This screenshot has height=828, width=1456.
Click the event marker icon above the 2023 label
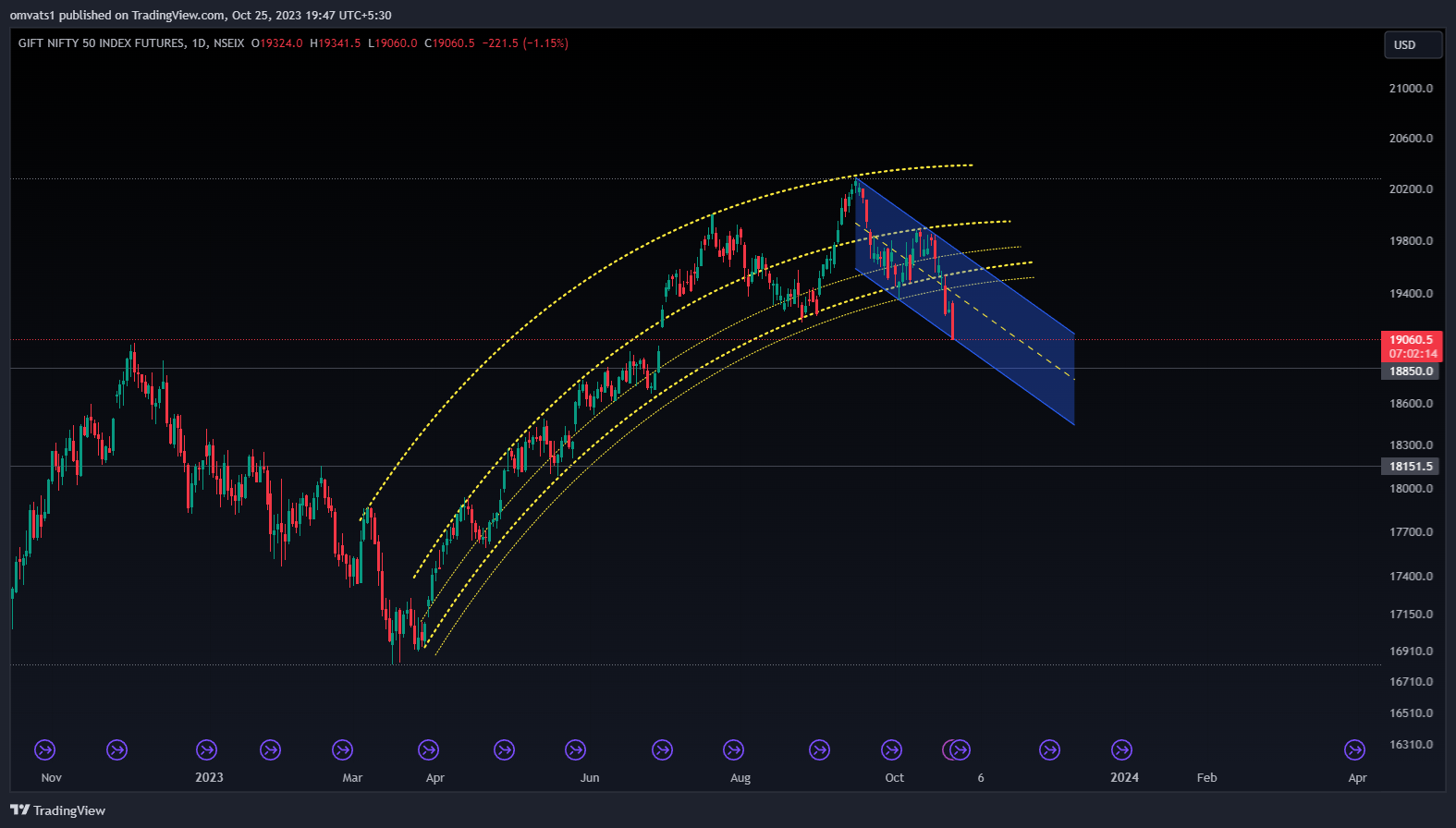point(207,750)
